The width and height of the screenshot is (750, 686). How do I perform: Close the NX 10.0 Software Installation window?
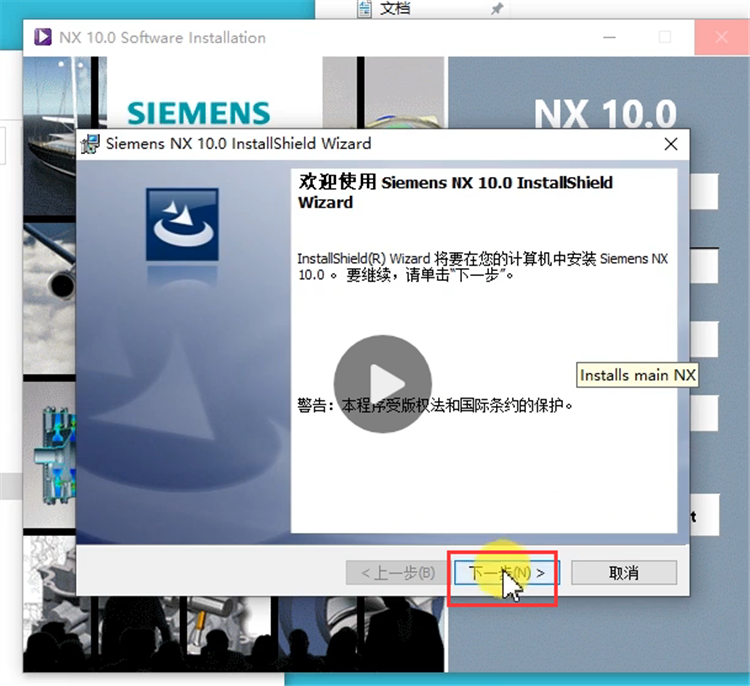pyautogui.click(x=721, y=37)
